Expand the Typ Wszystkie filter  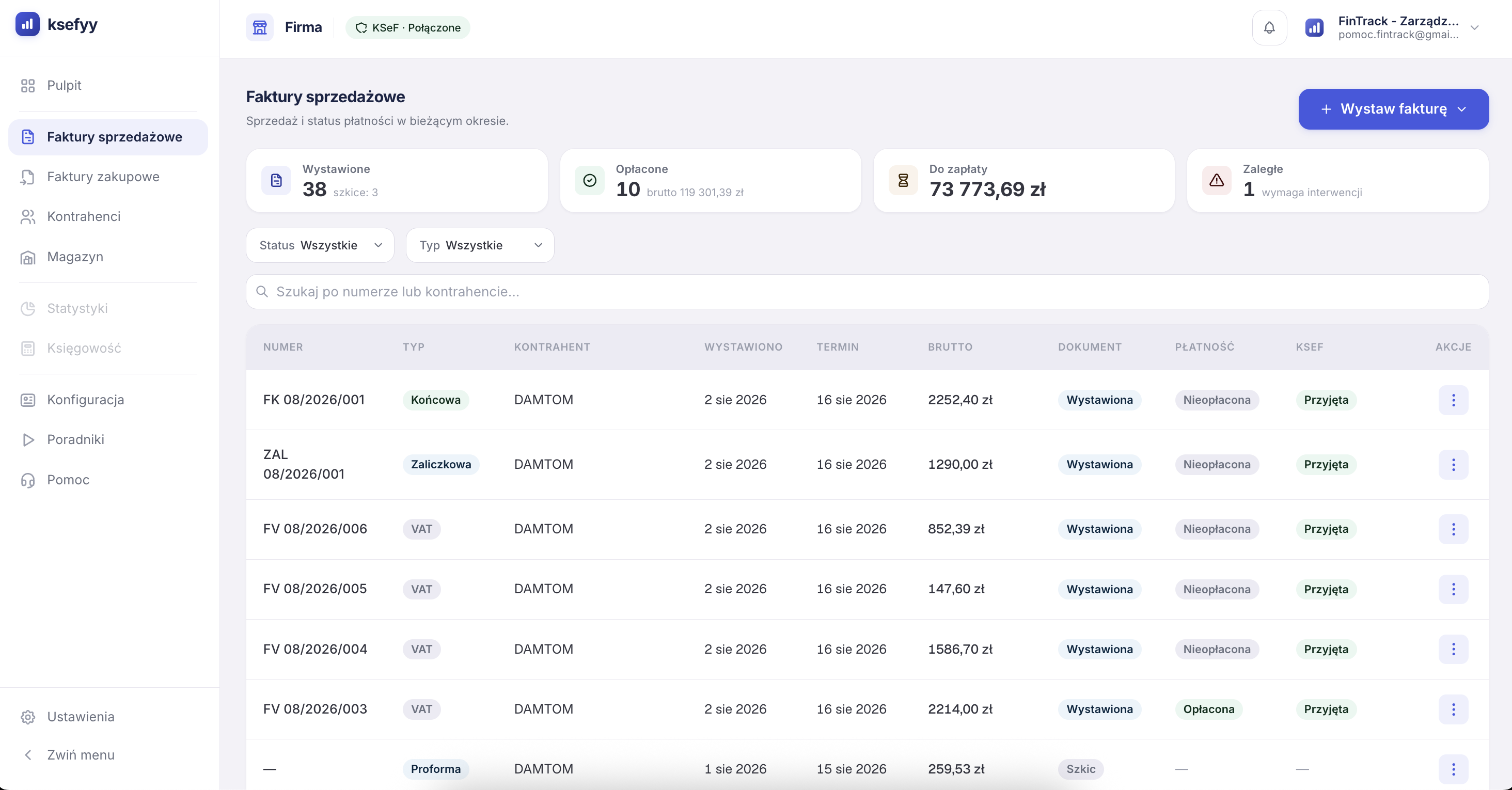pos(480,245)
